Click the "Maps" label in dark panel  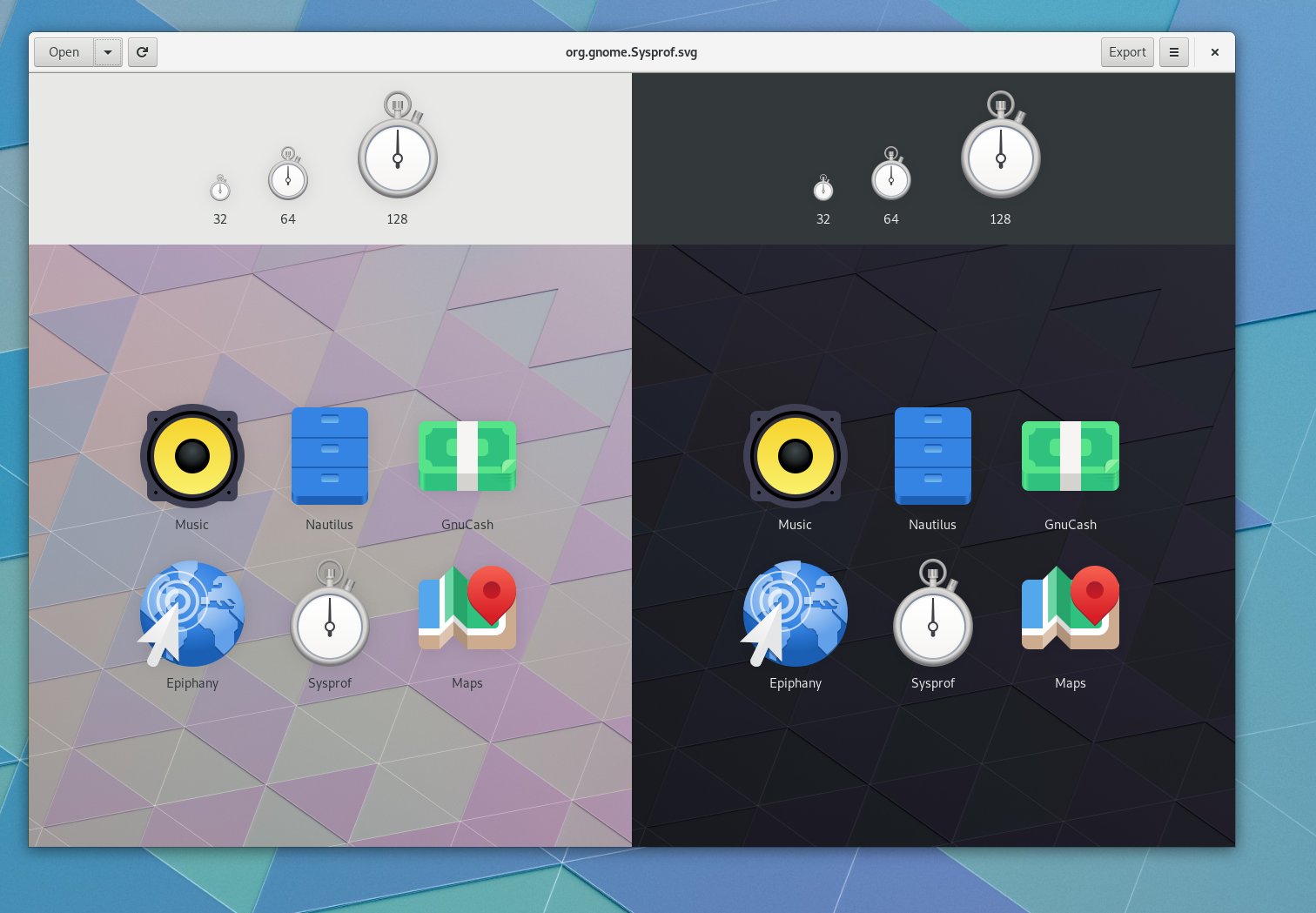point(1071,683)
